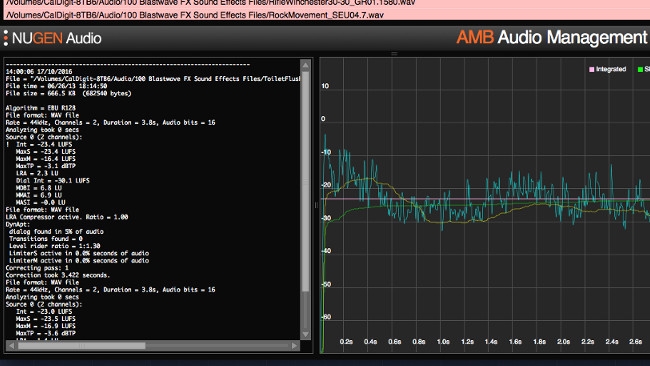Click the NUGEN Audio logo

(x=57, y=38)
